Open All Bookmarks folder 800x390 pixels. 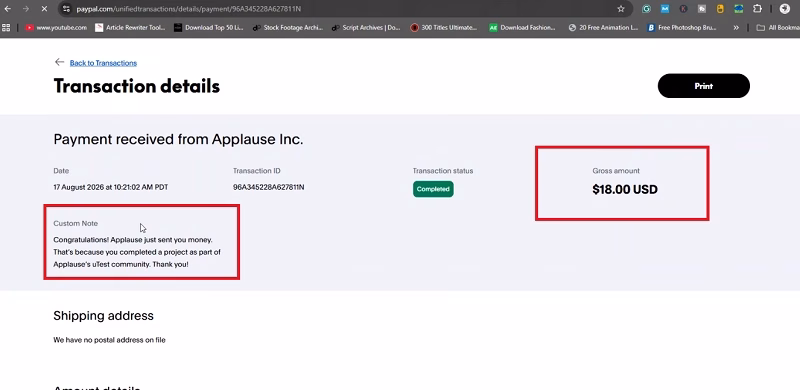(778, 28)
